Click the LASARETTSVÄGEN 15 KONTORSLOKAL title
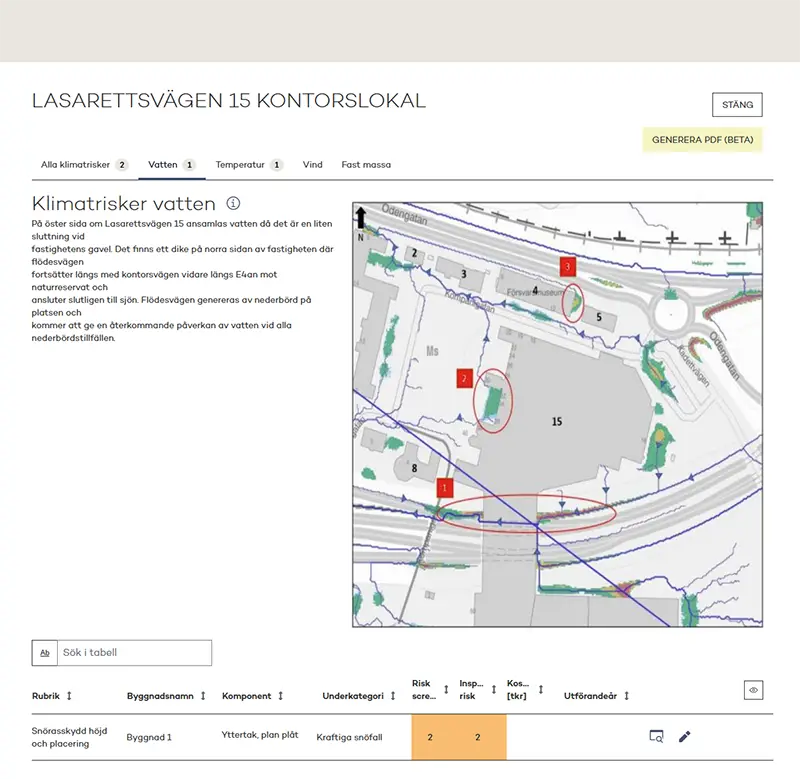Image resolution: width=800 pixels, height=779 pixels. pyautogui.click(x=229, y=100)
